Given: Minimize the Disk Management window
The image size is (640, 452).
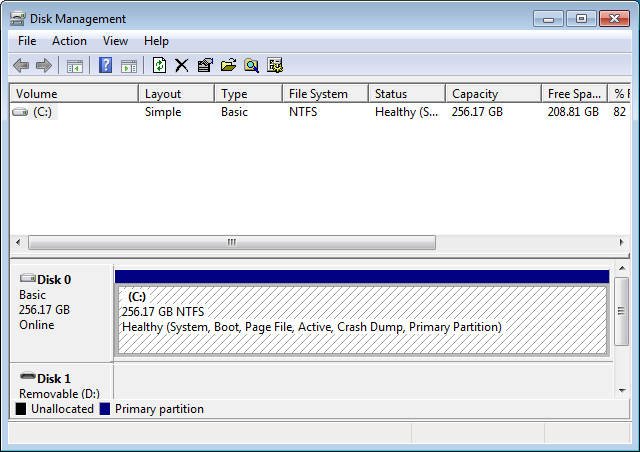Looking at the screenshot, I should tap(548, 19).
